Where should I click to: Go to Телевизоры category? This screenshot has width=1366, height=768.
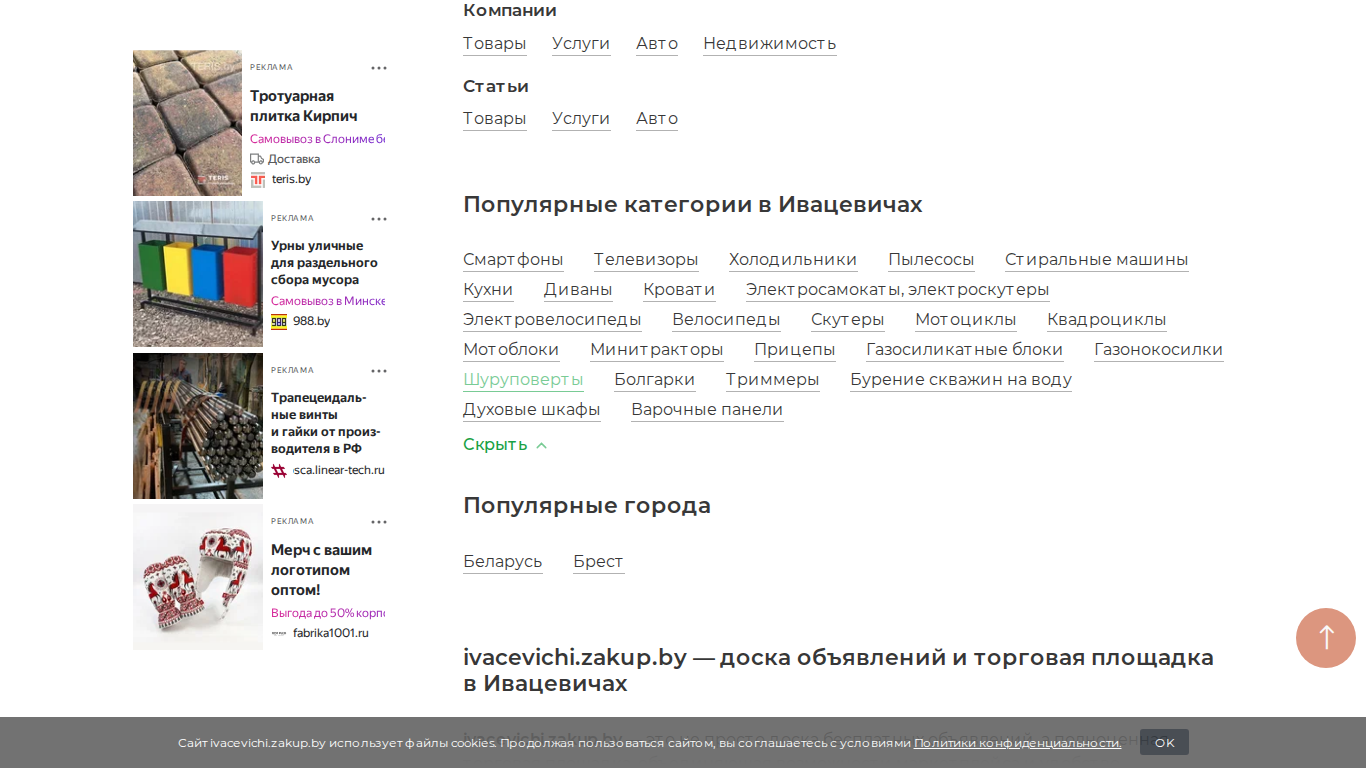[646, 260]
